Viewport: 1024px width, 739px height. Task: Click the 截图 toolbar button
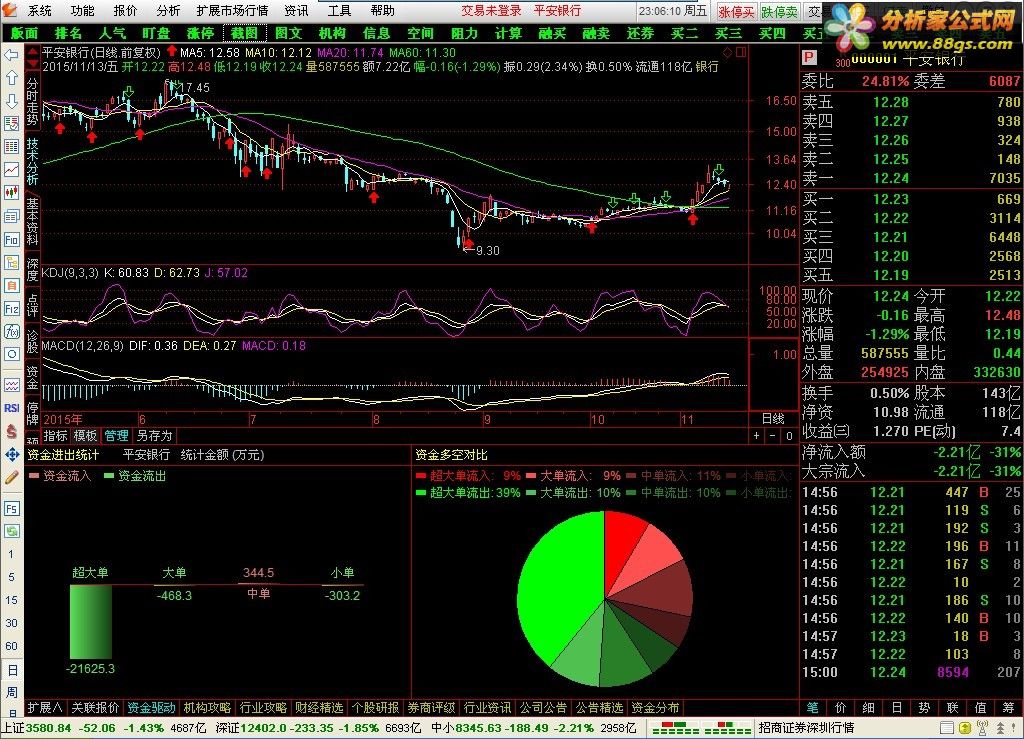[244, 33]
